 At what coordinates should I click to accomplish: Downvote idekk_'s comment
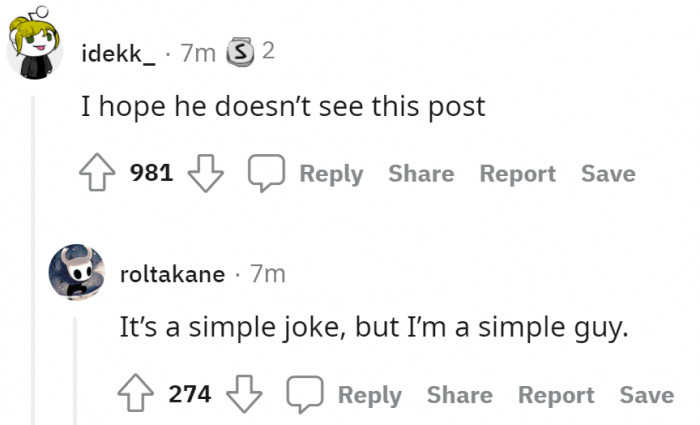point(204,174)
